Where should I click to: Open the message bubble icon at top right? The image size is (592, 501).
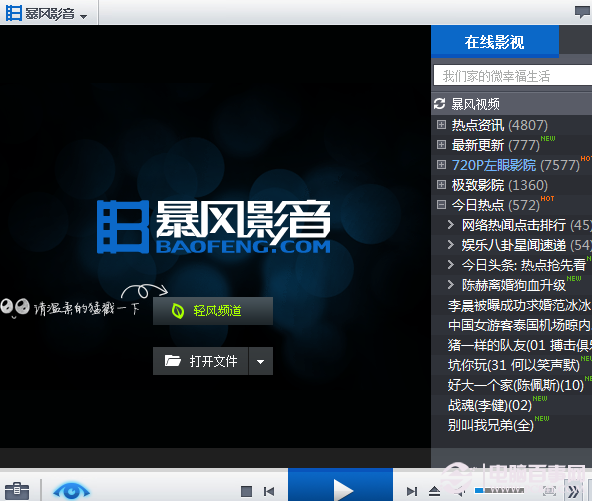582,12
